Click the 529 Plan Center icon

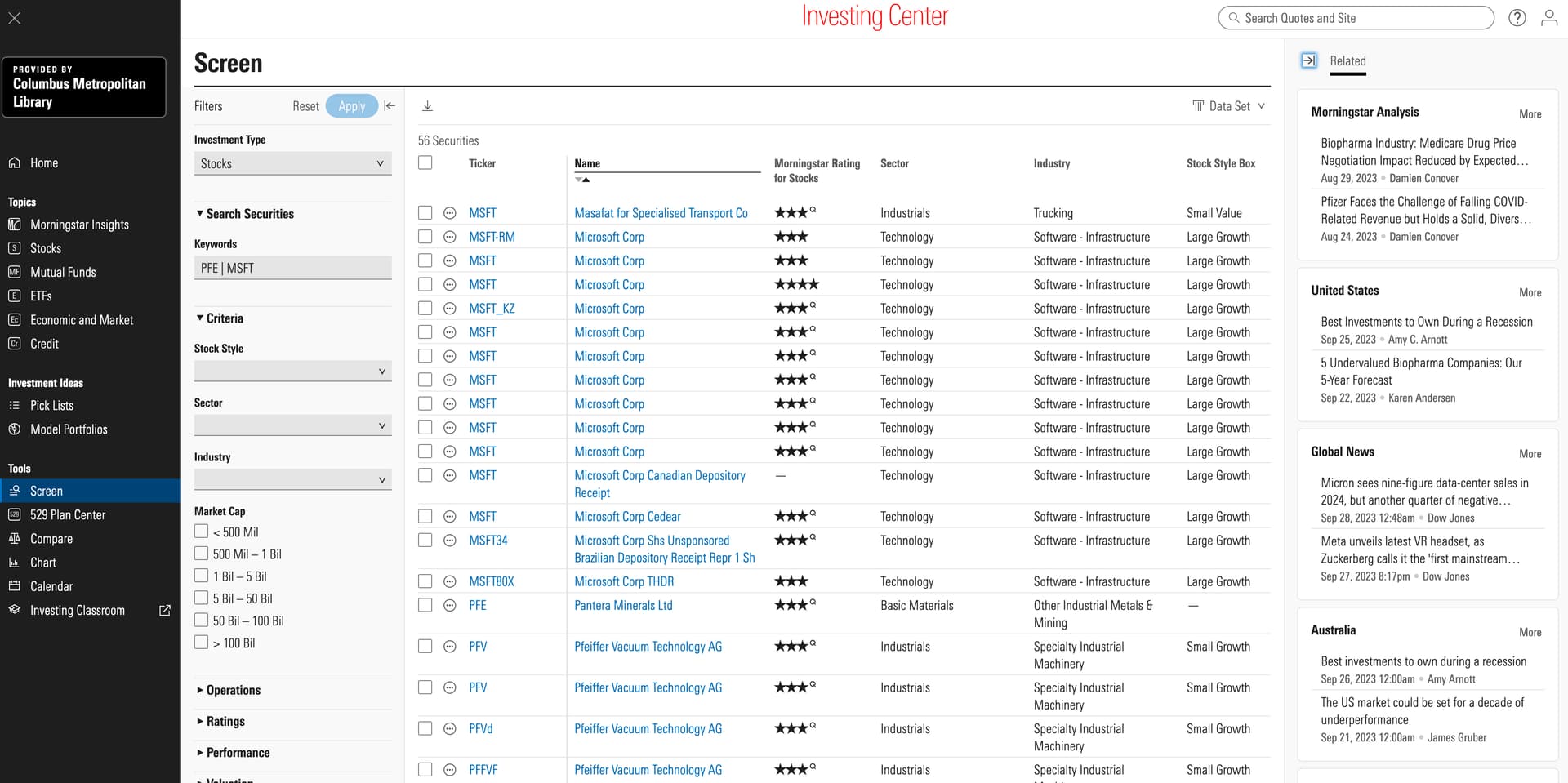(x=14, y=514)
